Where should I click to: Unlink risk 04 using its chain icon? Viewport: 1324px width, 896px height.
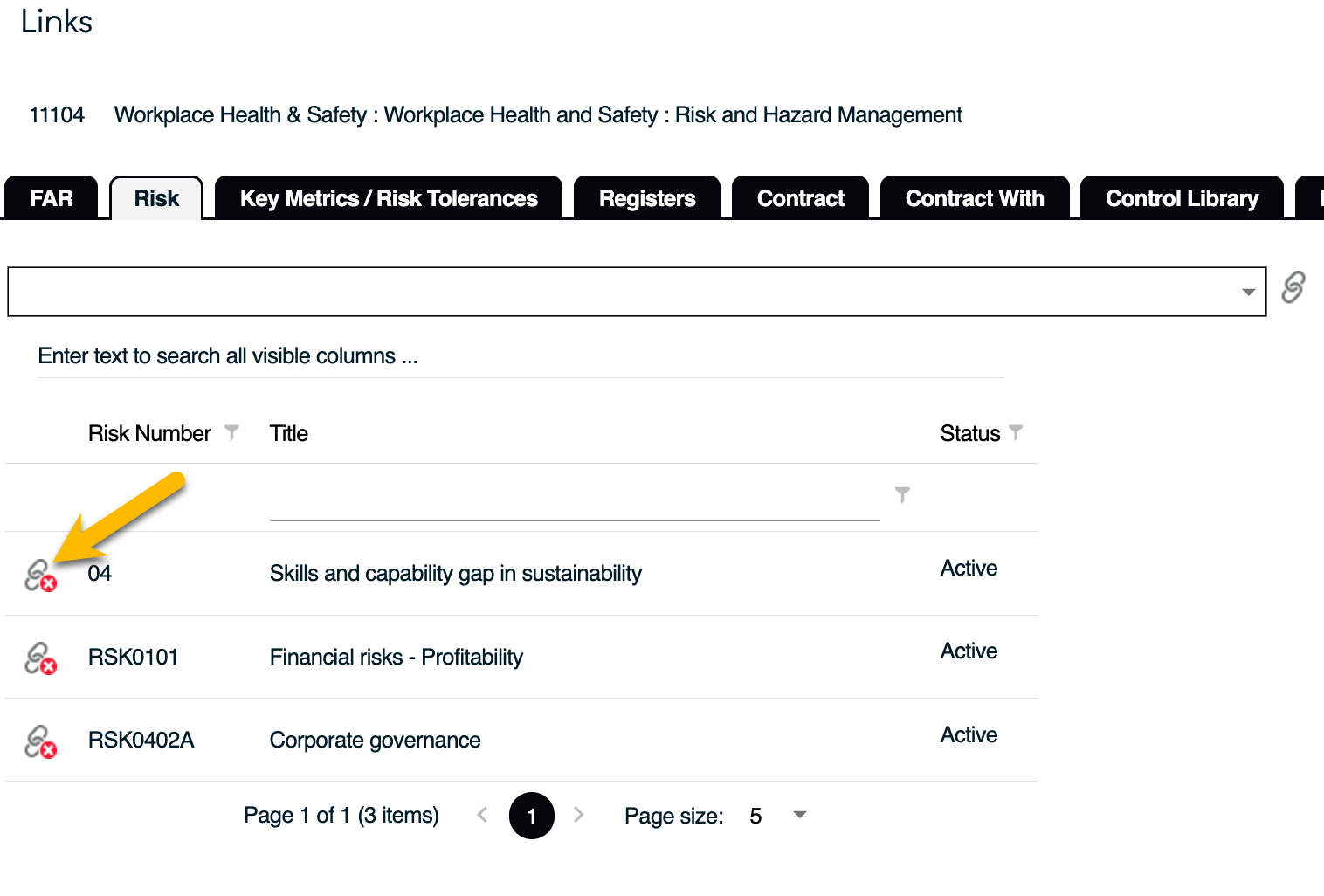pos(40,576)
